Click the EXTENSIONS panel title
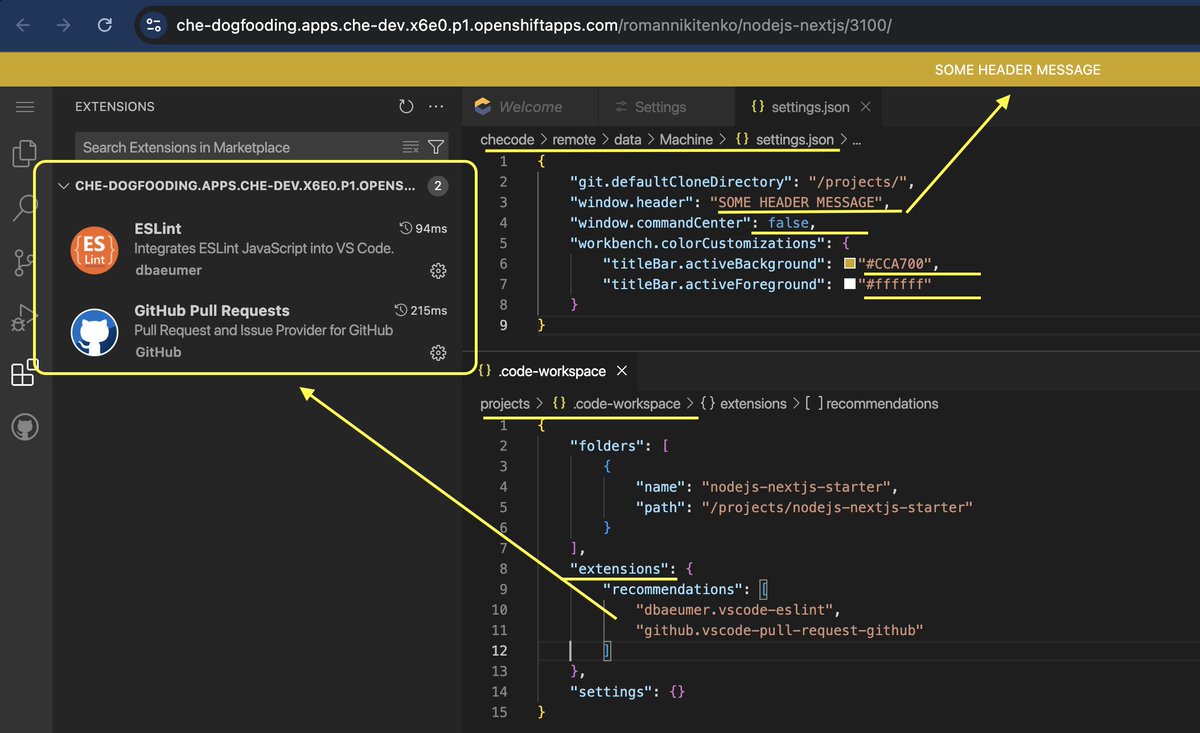This screenshot has width=1200, height=733. click(x=115, y=107)
